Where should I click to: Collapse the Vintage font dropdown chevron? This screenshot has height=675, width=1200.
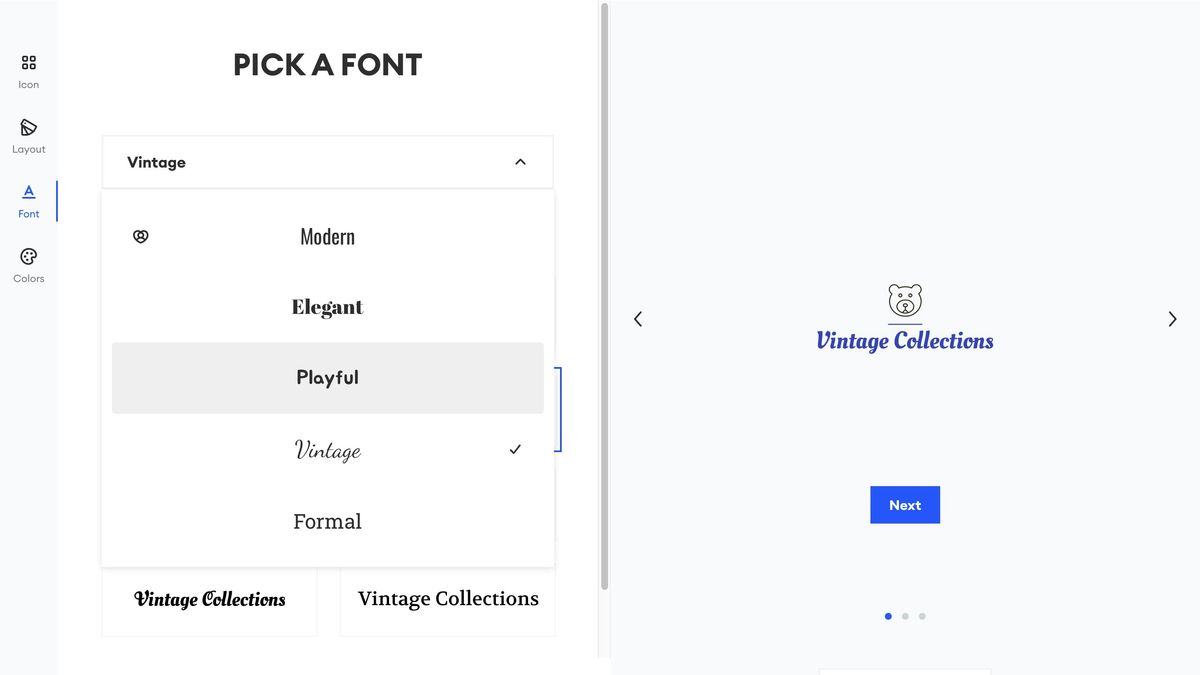point(520,162)
